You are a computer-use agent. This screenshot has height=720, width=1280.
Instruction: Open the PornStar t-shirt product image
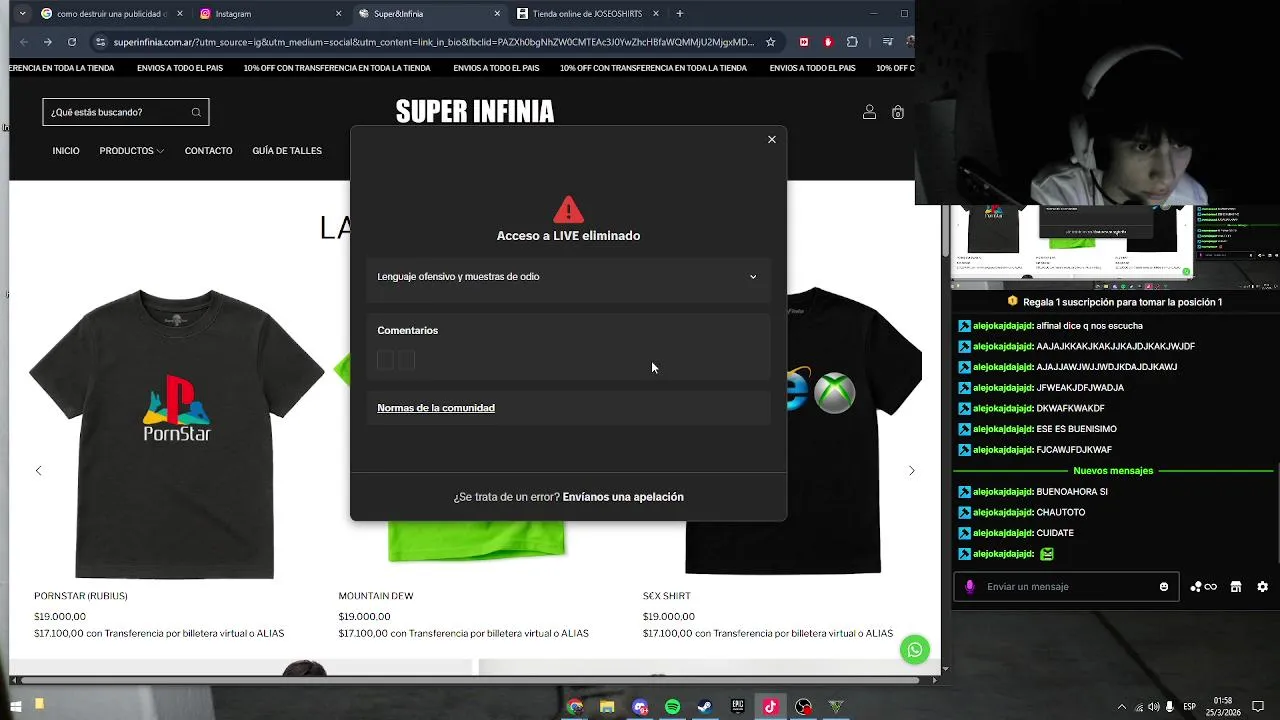pyautogui.click(x=175, y=433)
